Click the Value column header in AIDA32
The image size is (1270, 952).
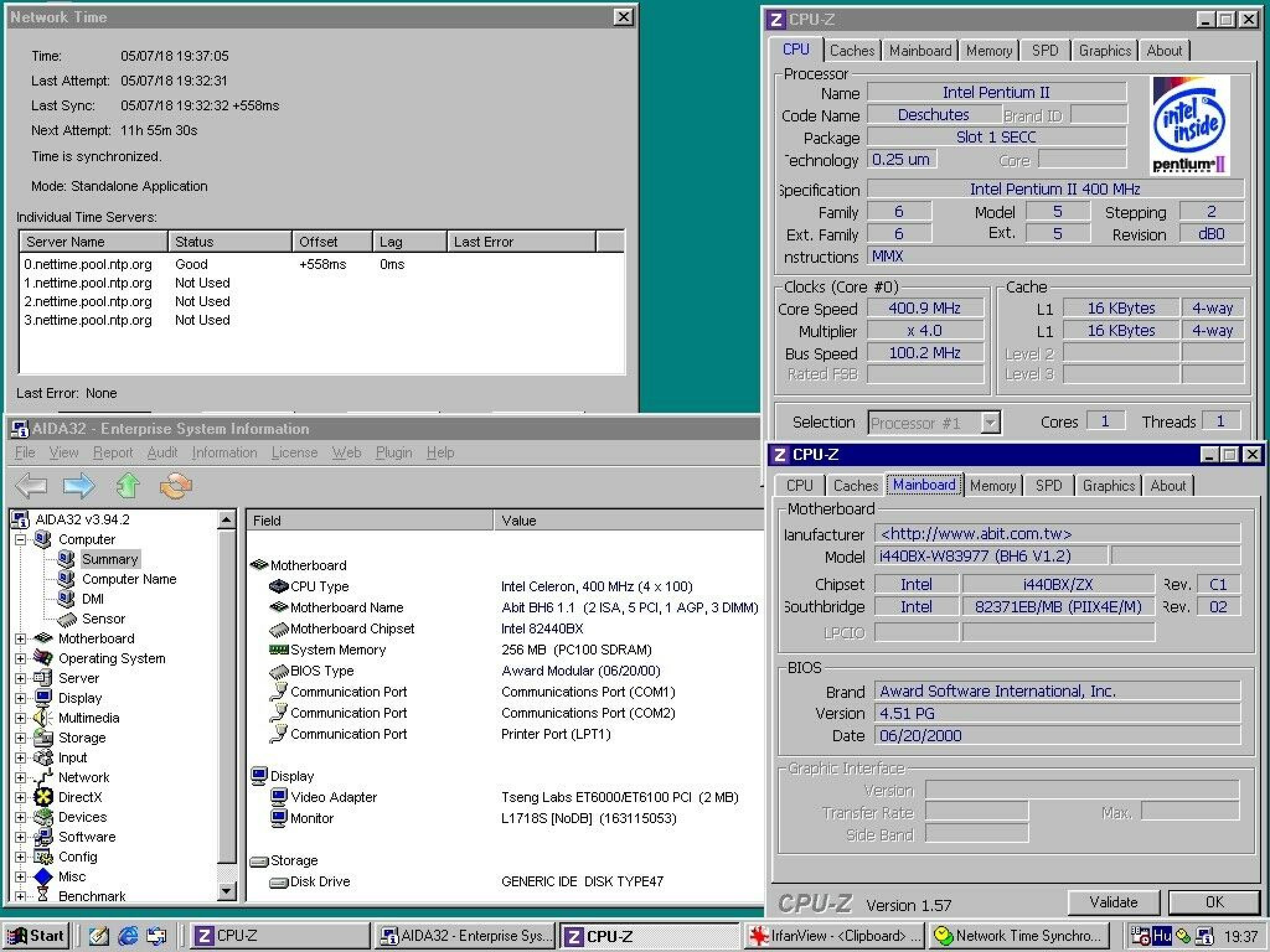coord(629,521)
